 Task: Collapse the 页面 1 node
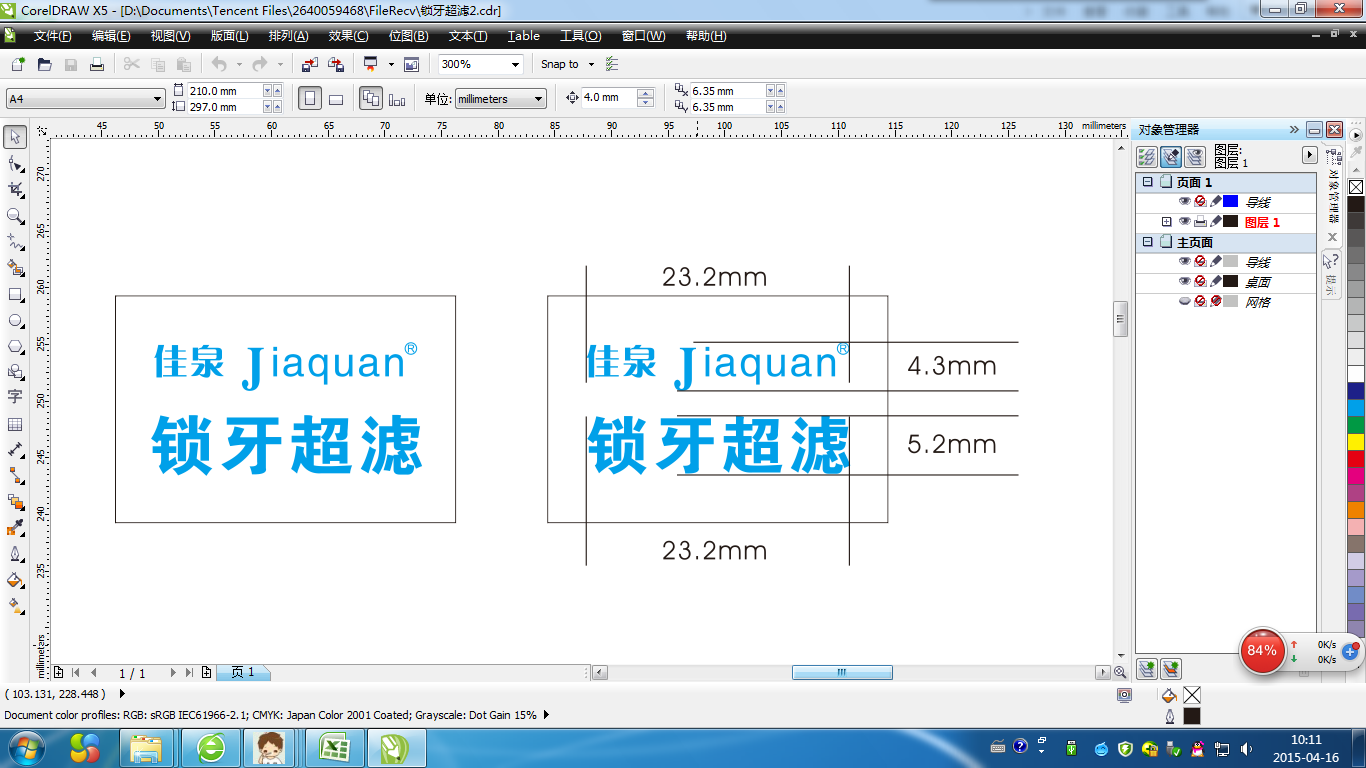(1147, 182)
